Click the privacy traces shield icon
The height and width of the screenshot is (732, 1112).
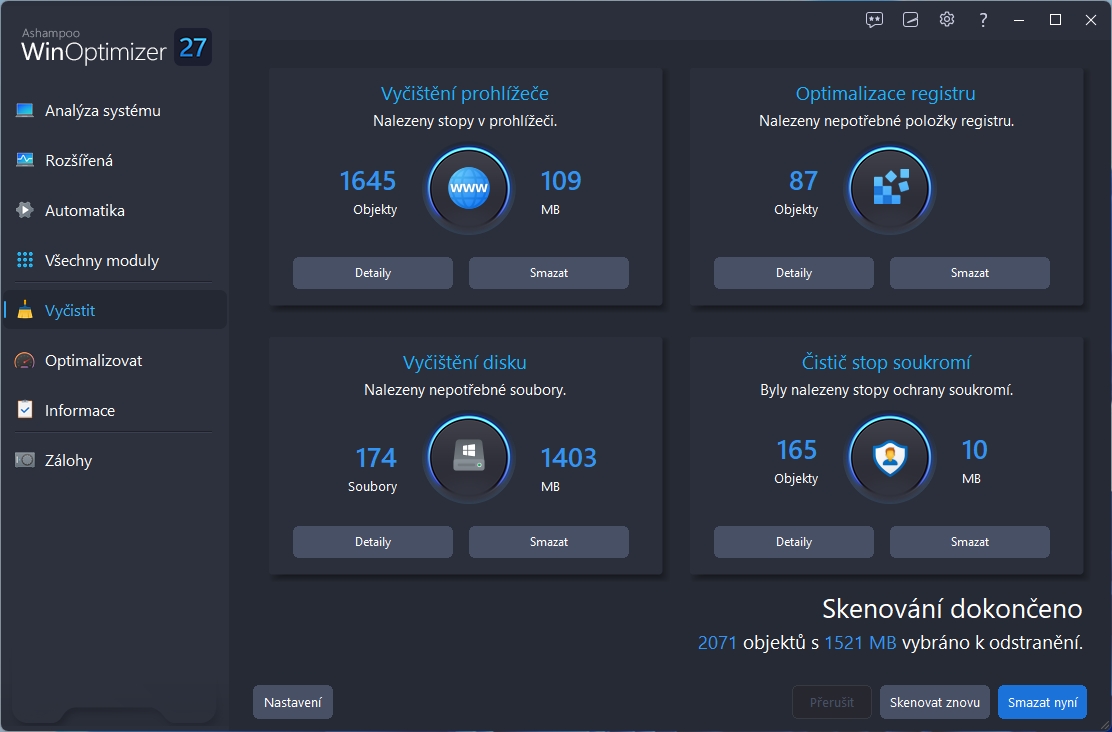890,457
